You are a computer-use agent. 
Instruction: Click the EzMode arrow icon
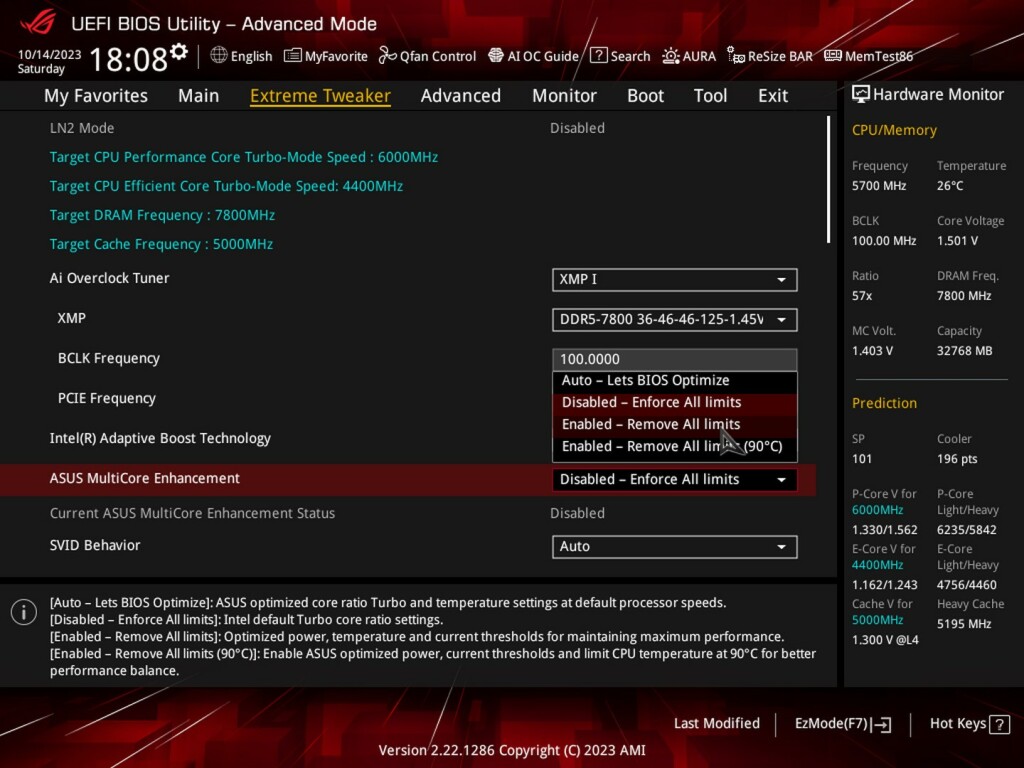tap(882, 724)
